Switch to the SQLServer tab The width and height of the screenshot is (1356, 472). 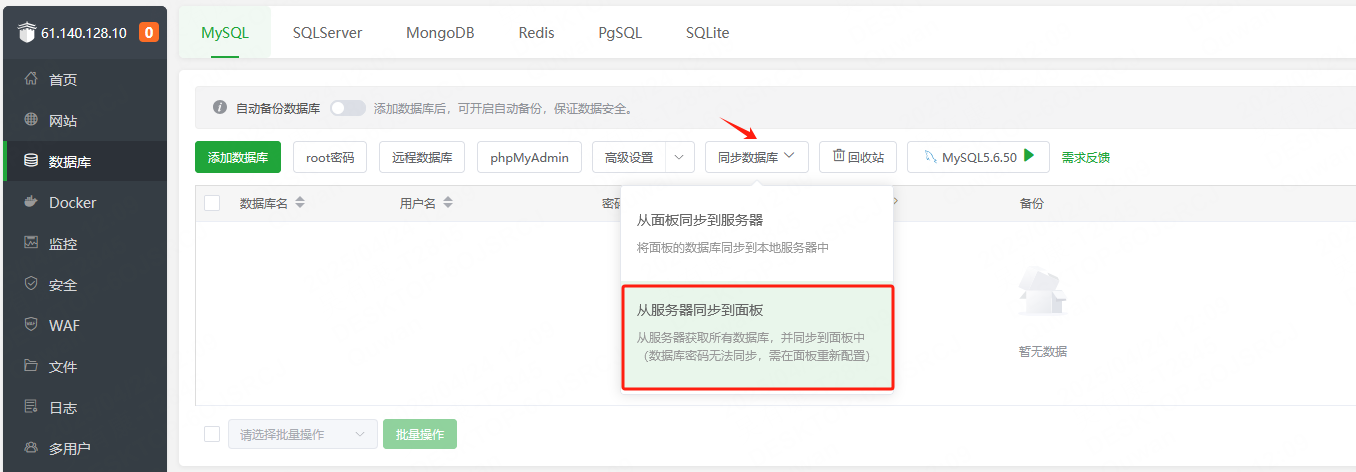327,32
